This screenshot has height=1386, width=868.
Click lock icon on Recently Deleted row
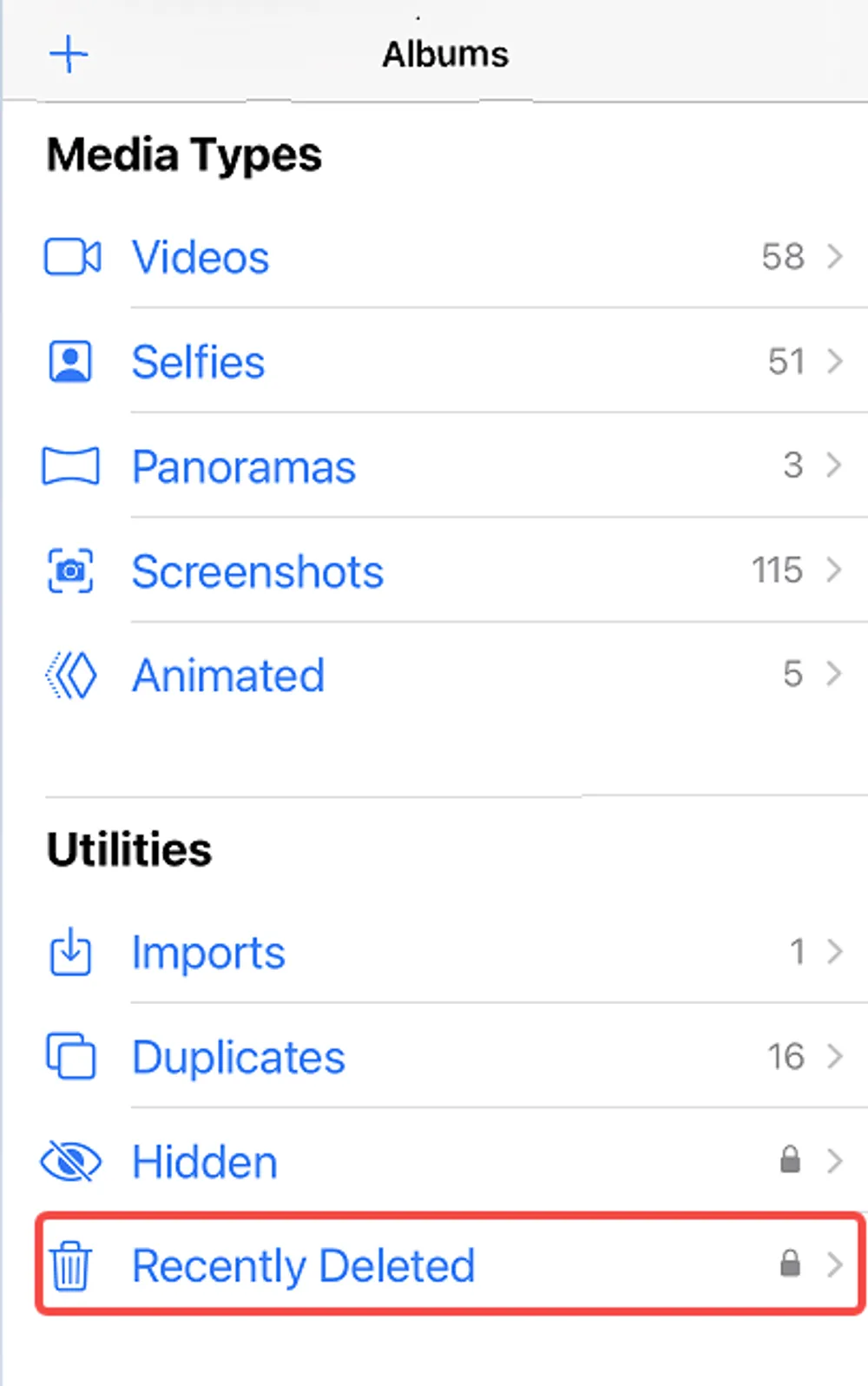tap(790, 1264)
